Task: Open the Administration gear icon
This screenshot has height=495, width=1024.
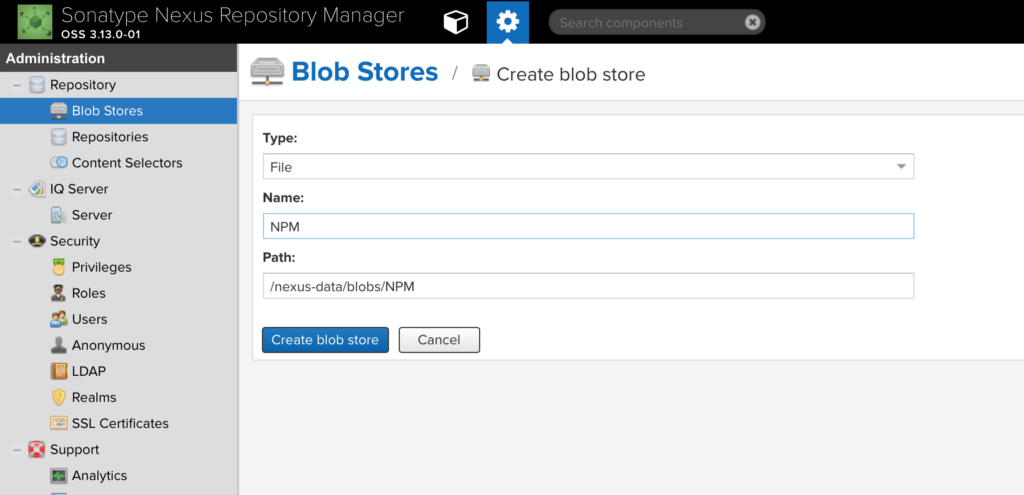Action: tap(508, 22)
